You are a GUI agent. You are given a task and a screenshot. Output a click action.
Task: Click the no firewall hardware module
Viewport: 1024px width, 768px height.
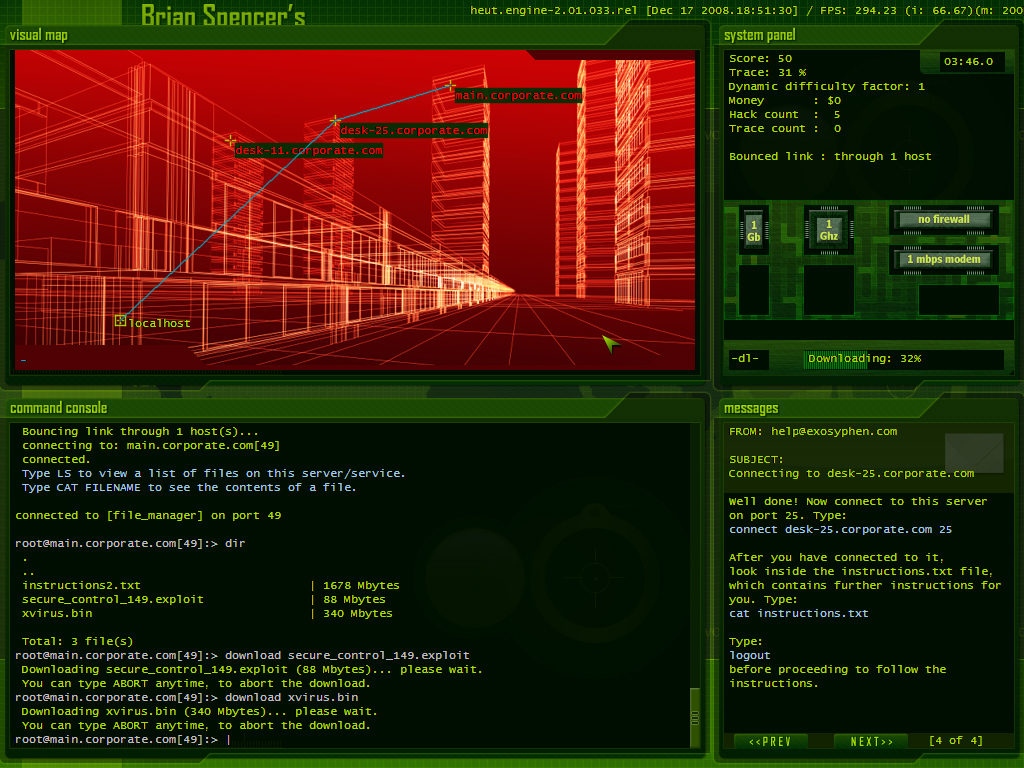[944, 220]
